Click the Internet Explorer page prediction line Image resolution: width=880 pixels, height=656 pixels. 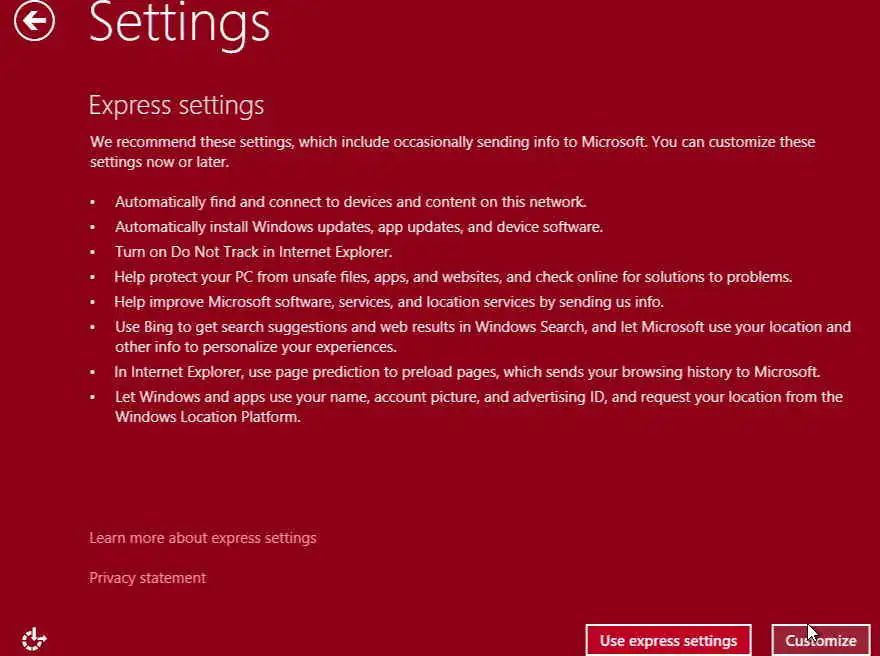pos(467,372)
